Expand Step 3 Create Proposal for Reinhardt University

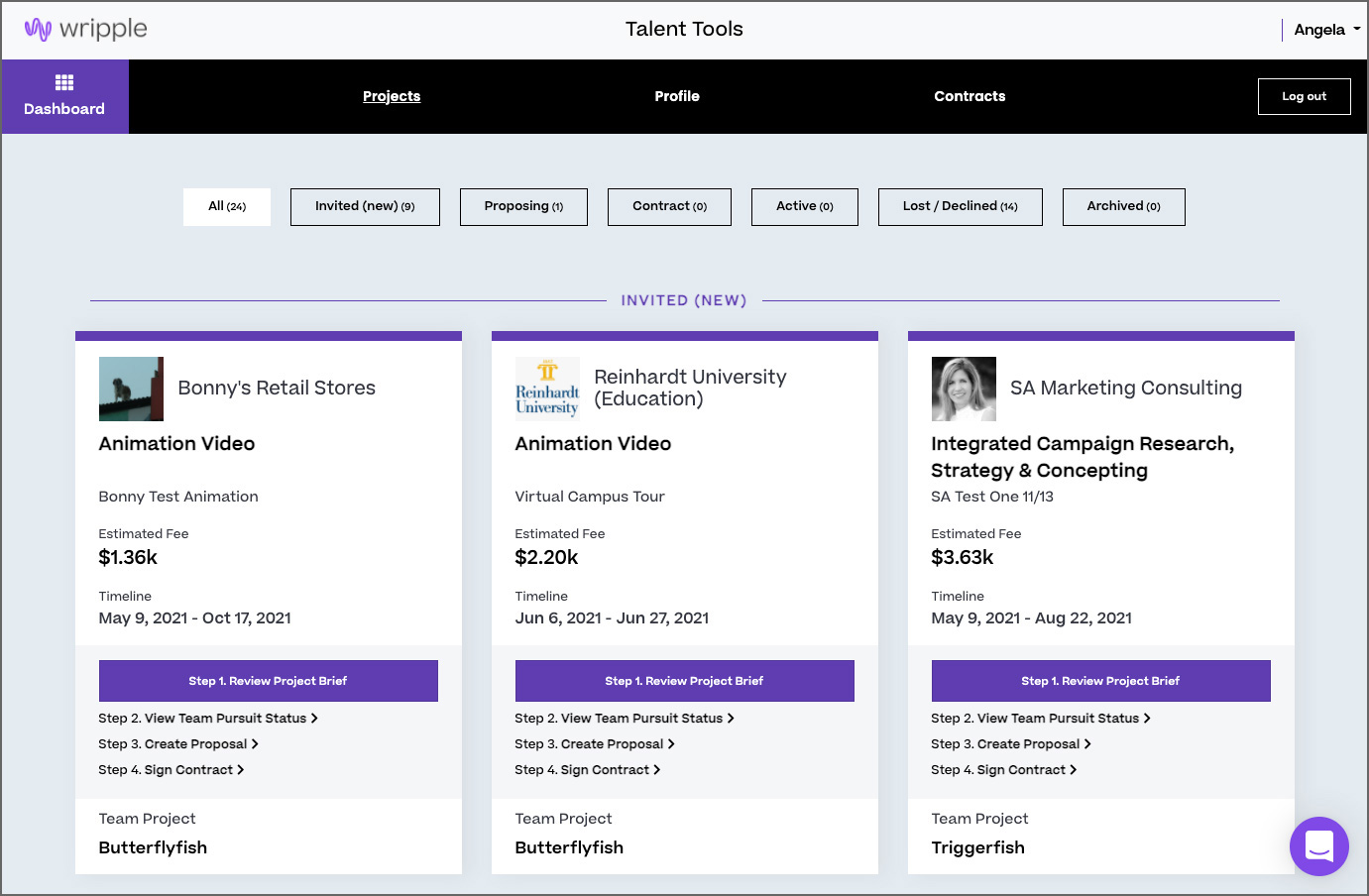[595, 744]
